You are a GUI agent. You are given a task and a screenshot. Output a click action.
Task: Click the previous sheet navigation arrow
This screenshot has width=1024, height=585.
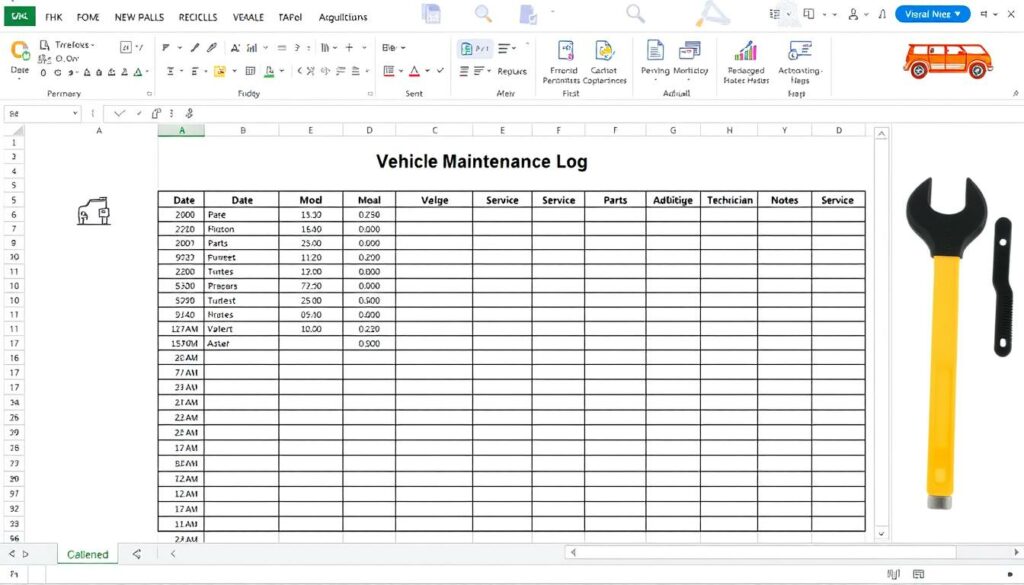point(12,554)
